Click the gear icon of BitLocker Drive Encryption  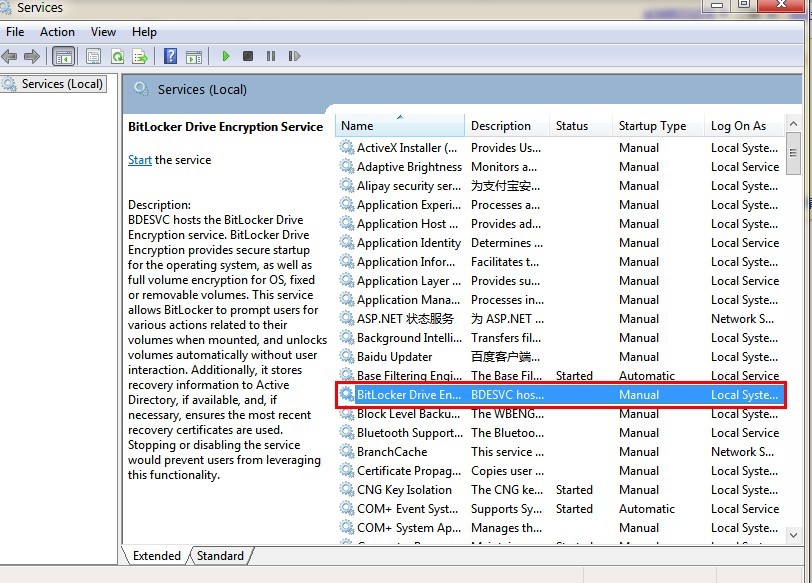click(x=346, y=395)
